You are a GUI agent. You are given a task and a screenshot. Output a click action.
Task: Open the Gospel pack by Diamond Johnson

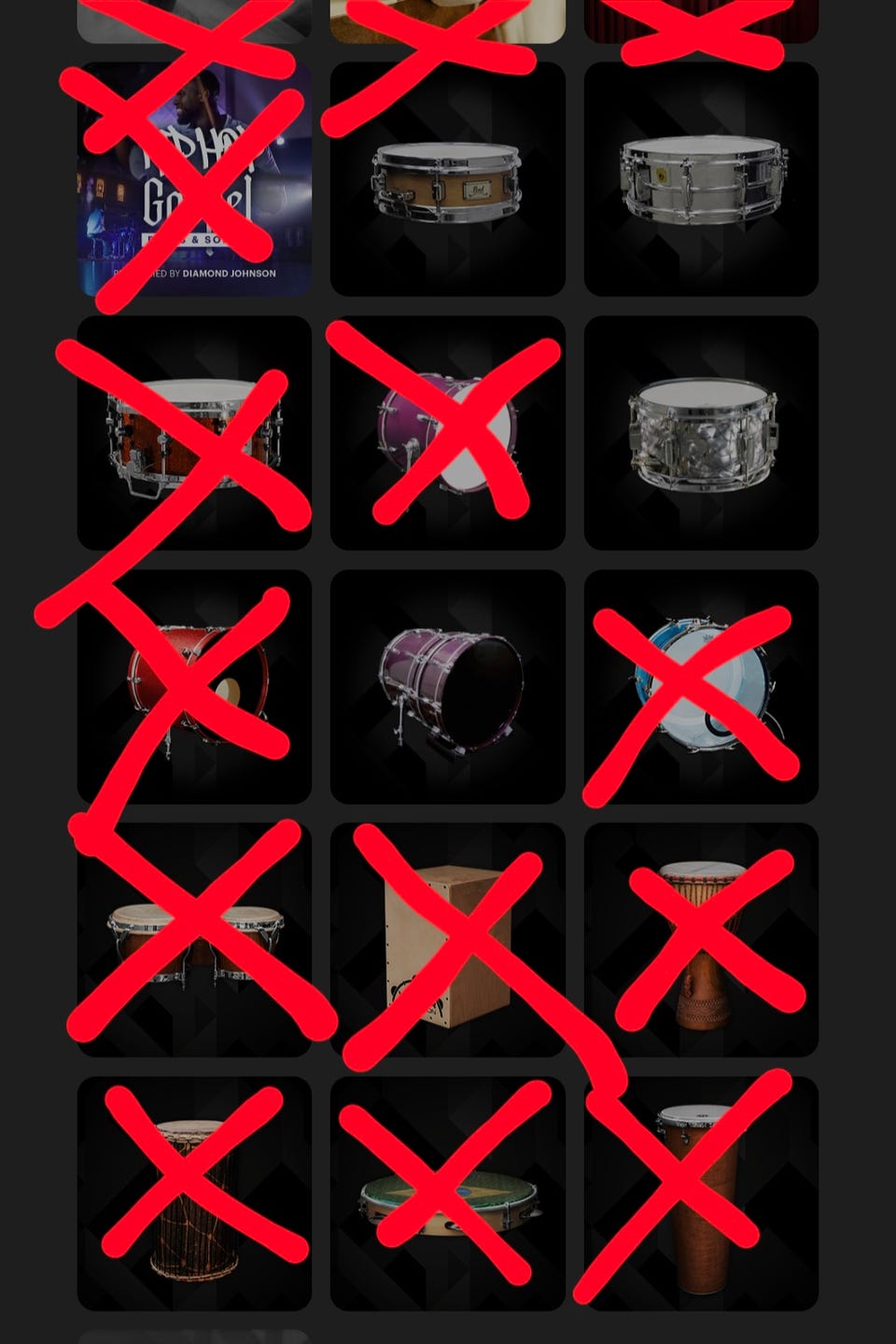tap(194, 179)
